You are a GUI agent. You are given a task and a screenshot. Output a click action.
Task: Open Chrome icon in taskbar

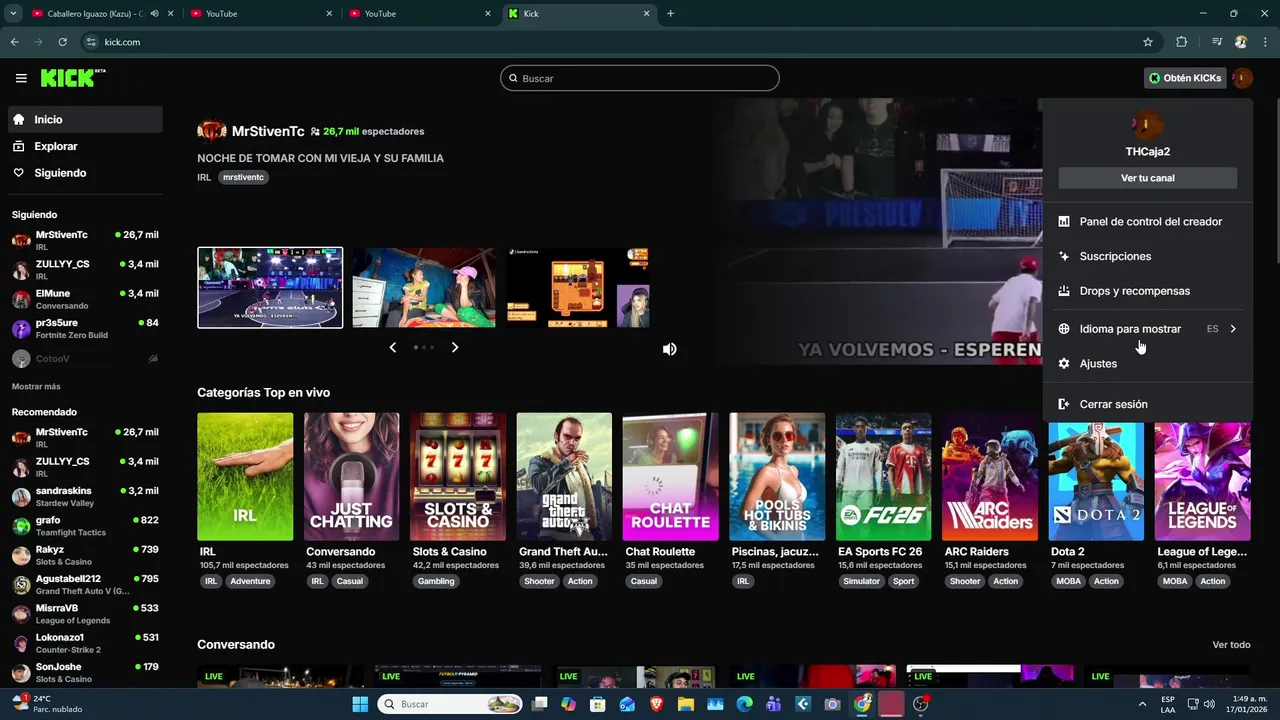[862, 704]
